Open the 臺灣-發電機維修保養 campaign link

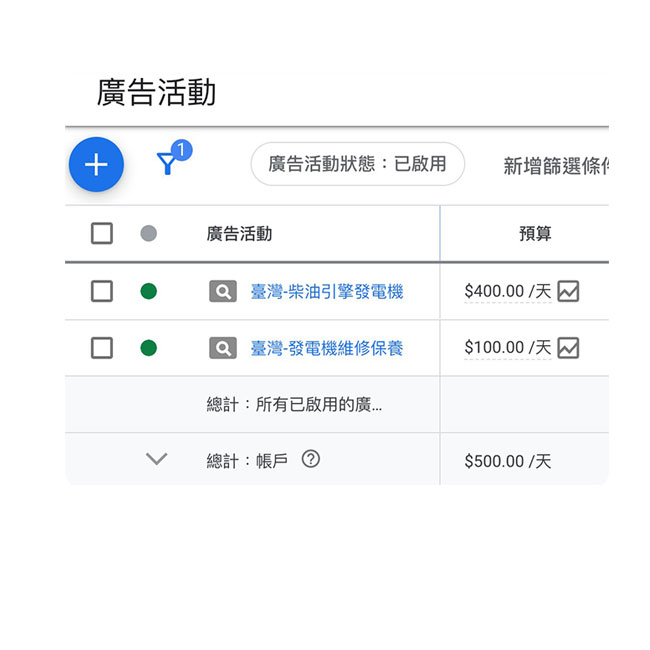tap(326, 348)
